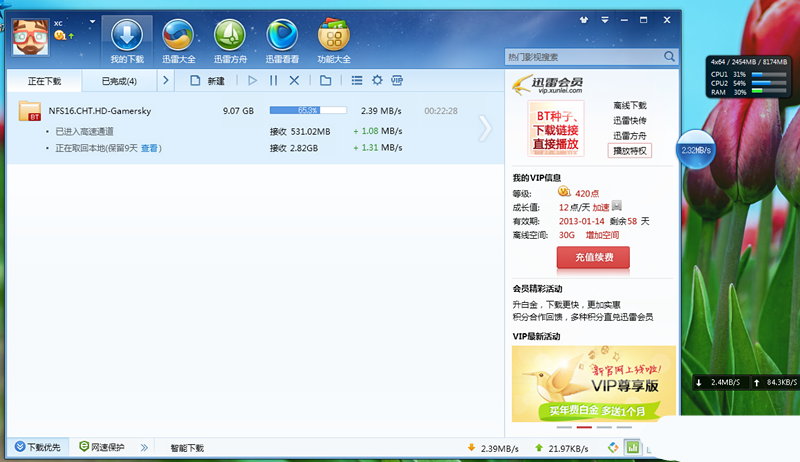This screenshot has width=800, height=462.
Task: Click the BT folder icon of the task
Action: point(30,111)
